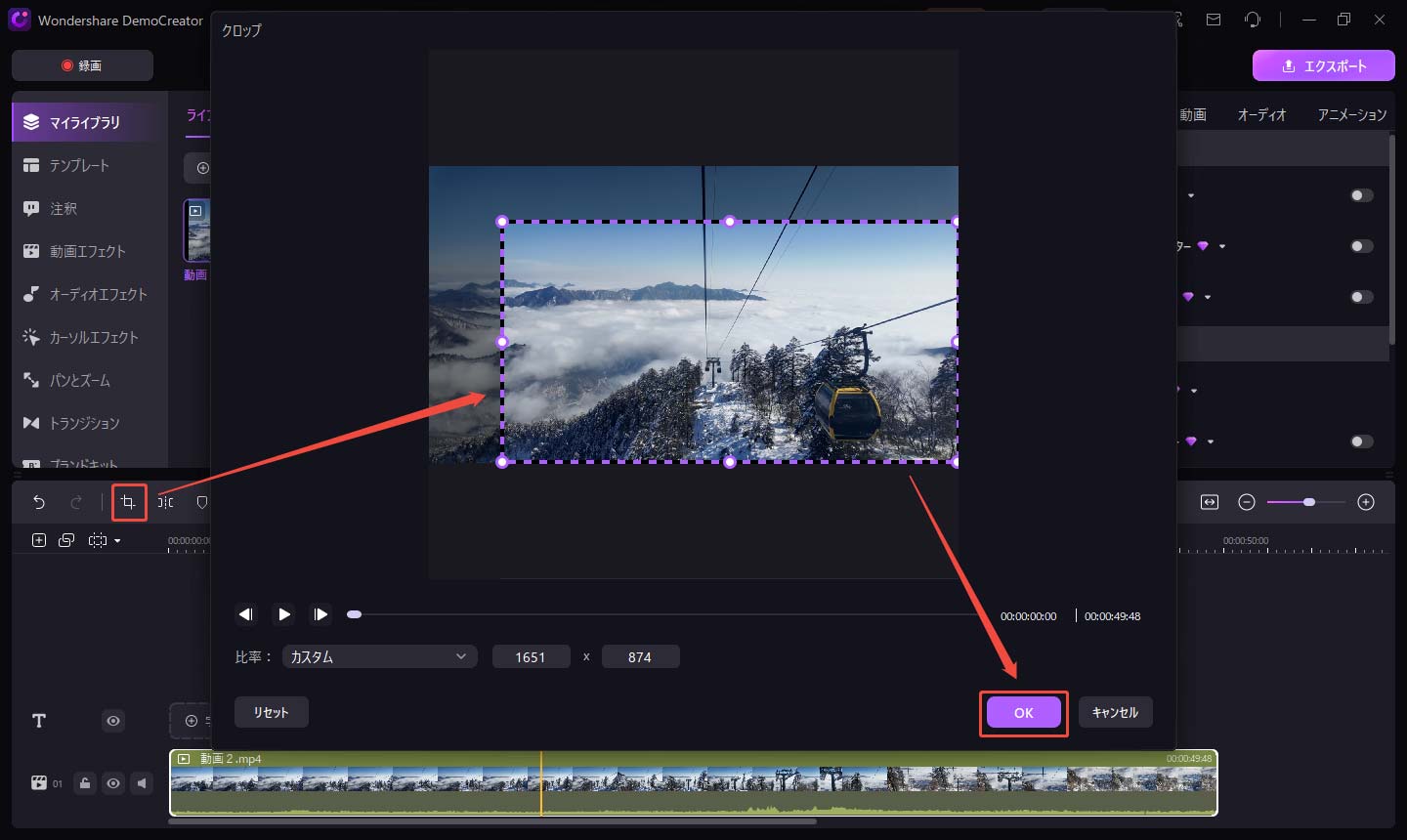
Task: Confirm the crop with OK
Action: click(x=1023, y=712)
